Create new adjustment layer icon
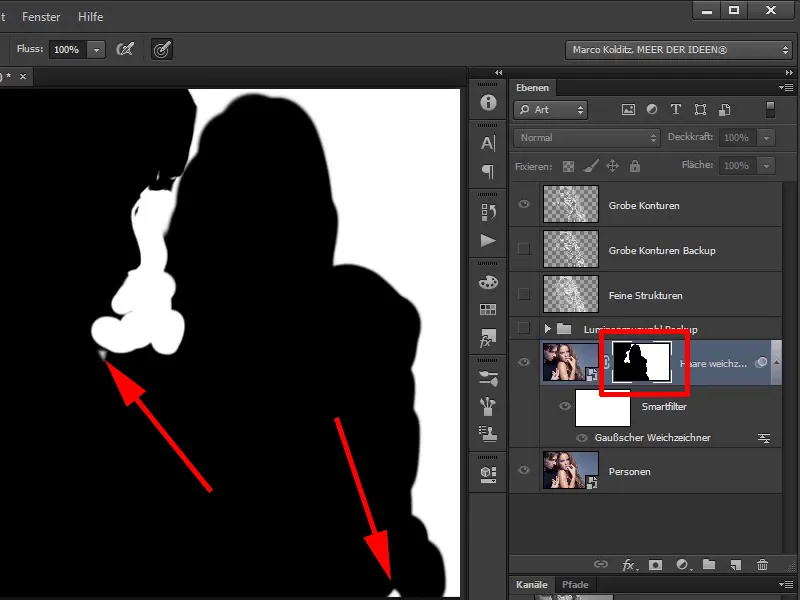 coord(683,565)
